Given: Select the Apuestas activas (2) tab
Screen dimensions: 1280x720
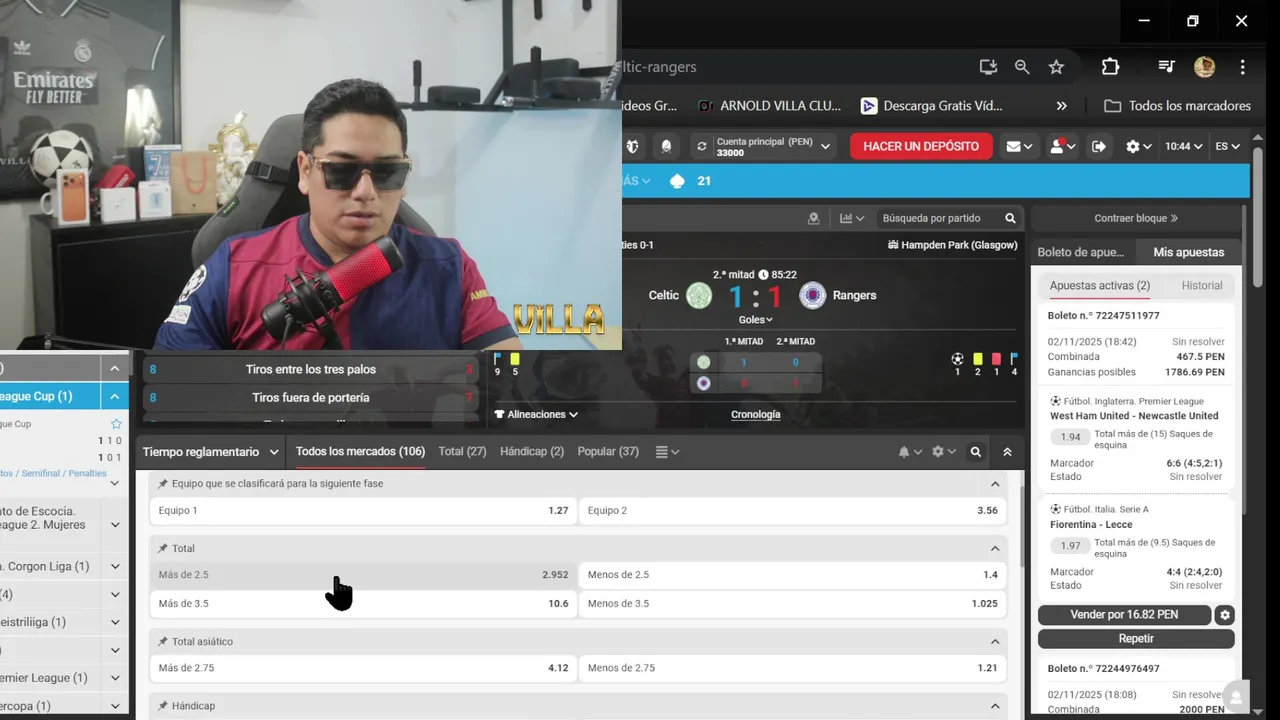Looking at the screenshot, I should coord(1099,285).
